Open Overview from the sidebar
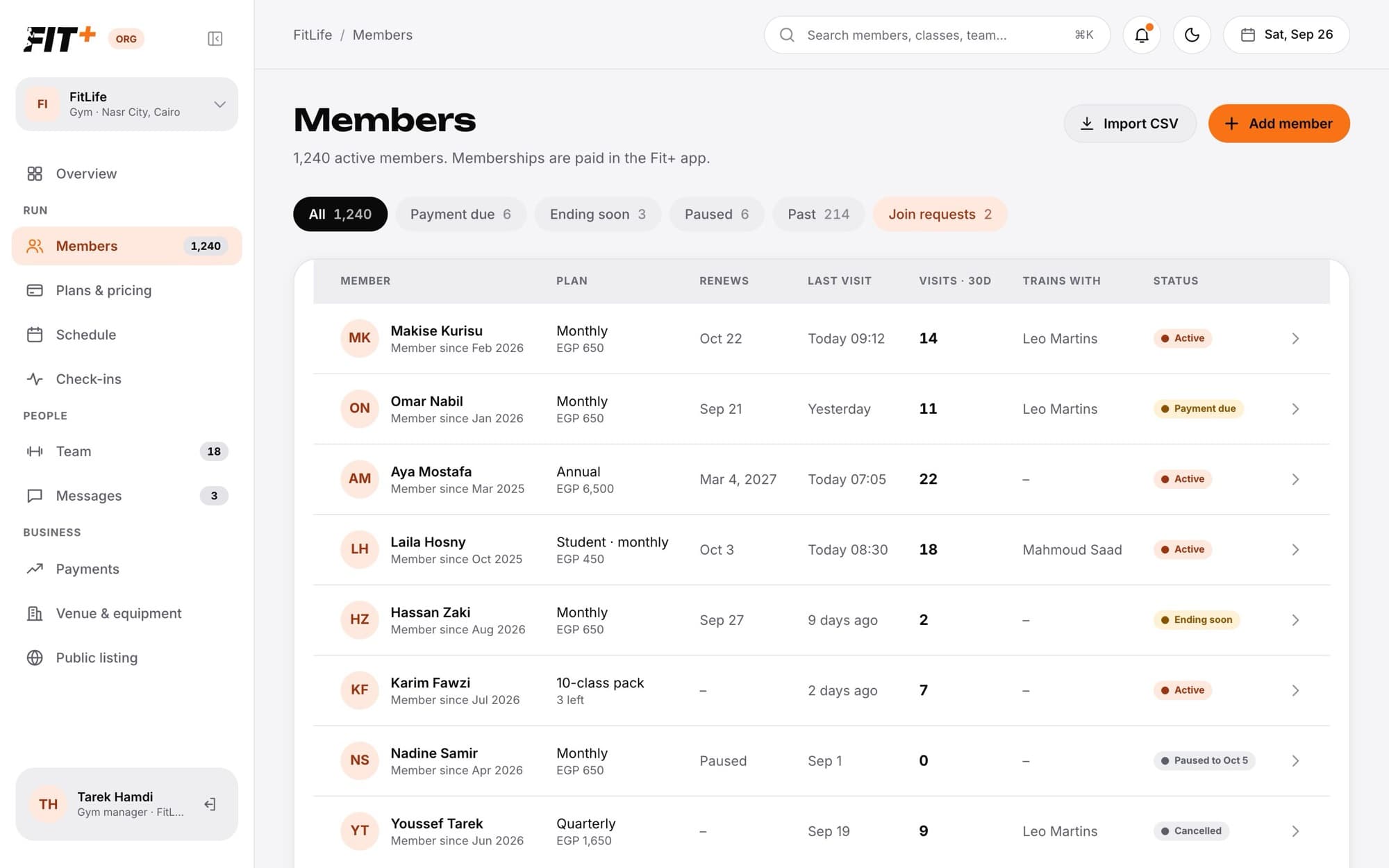The image size is (1389, 868). pyautogui.click(x=126, y=174)
